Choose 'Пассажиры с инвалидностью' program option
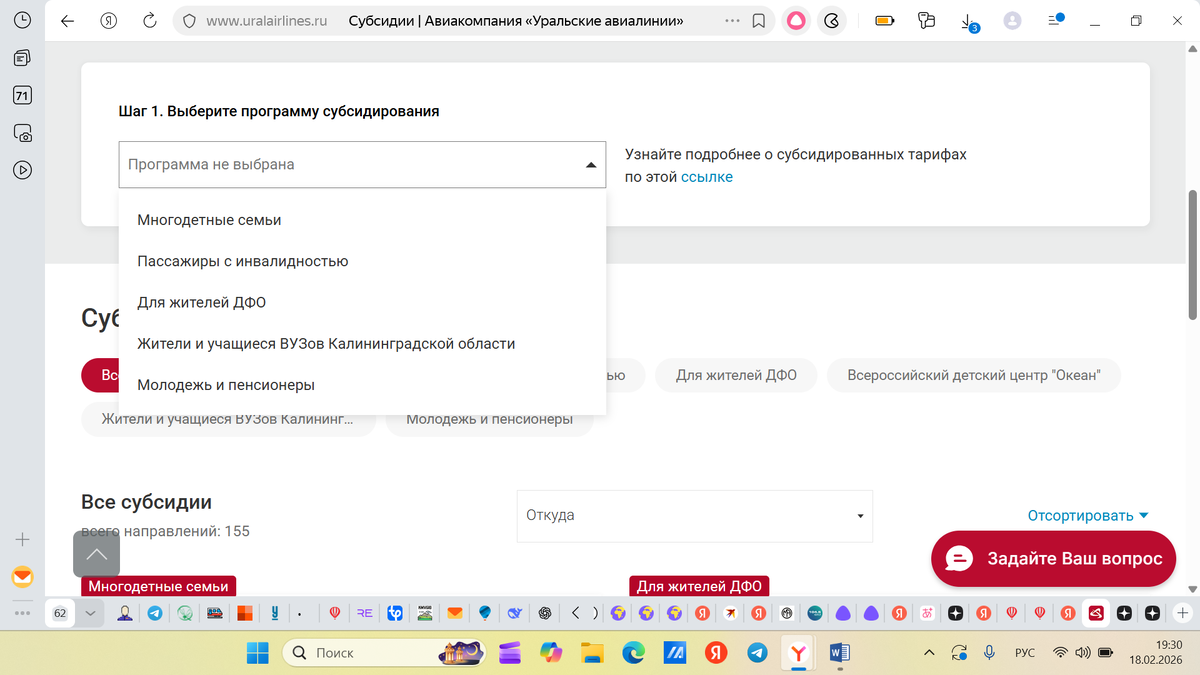The height and width of the screenshot is (675, 1200). coord(243,260)
